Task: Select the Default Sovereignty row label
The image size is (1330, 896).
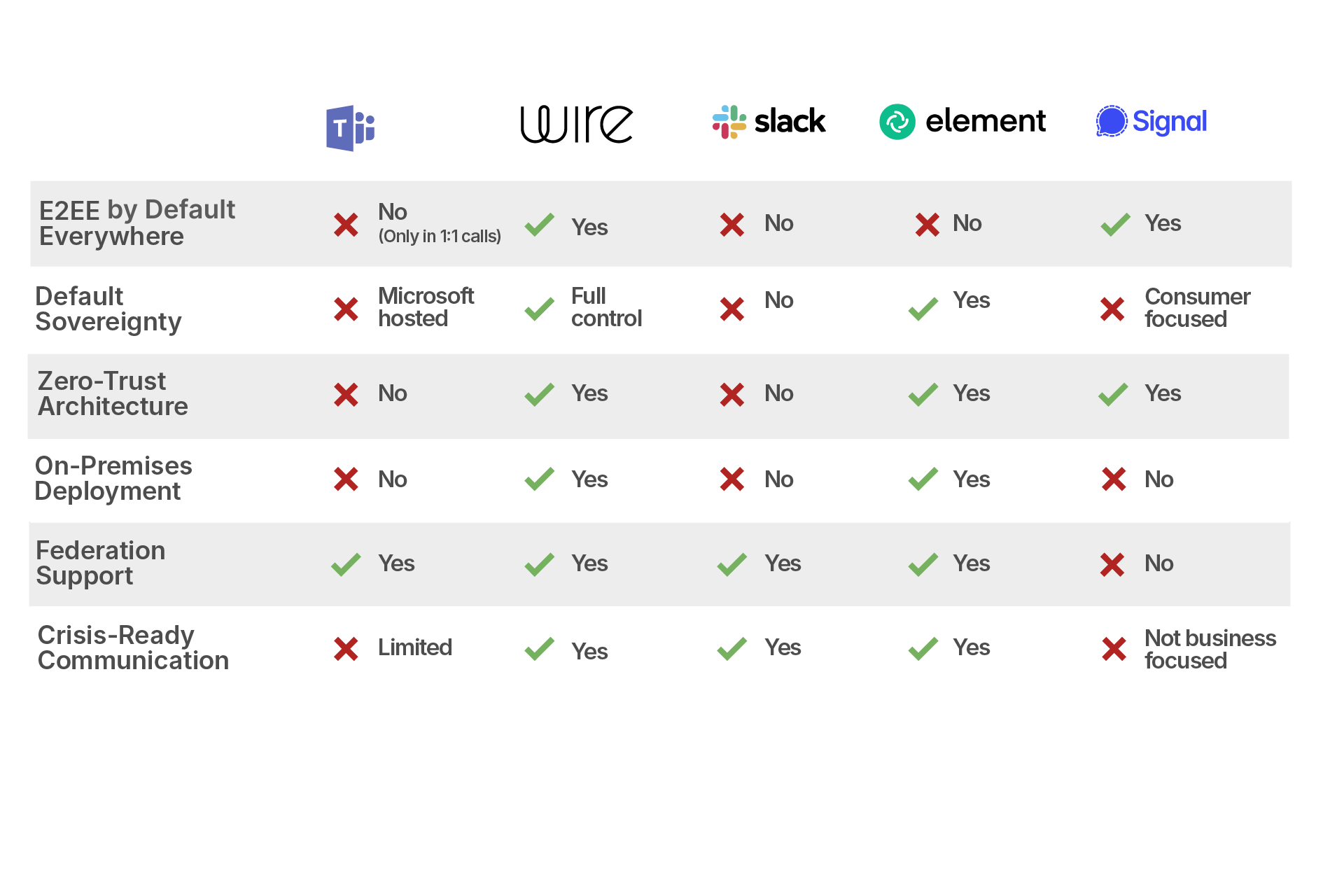Action: (x=108, y=309)
